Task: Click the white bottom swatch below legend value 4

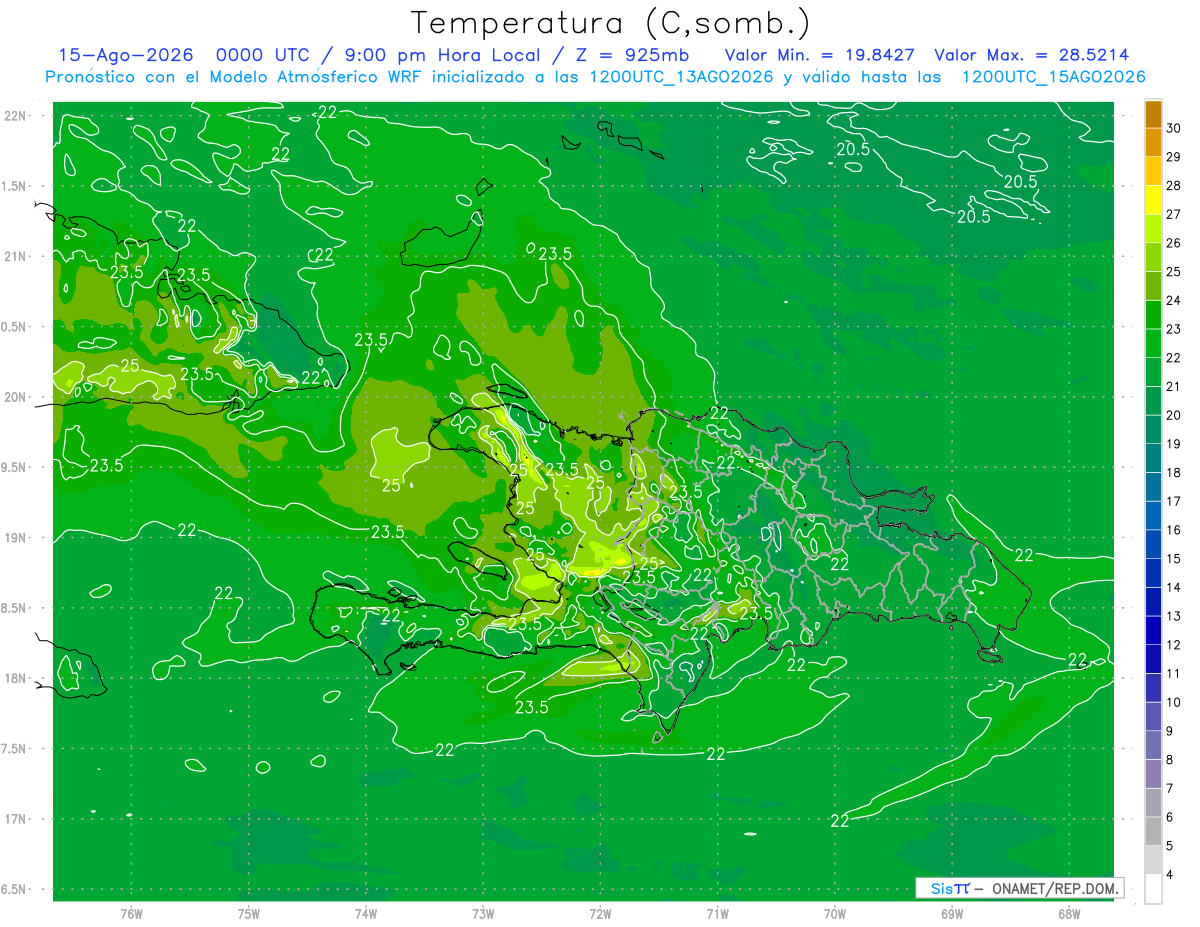Action: click(1153, 890)
